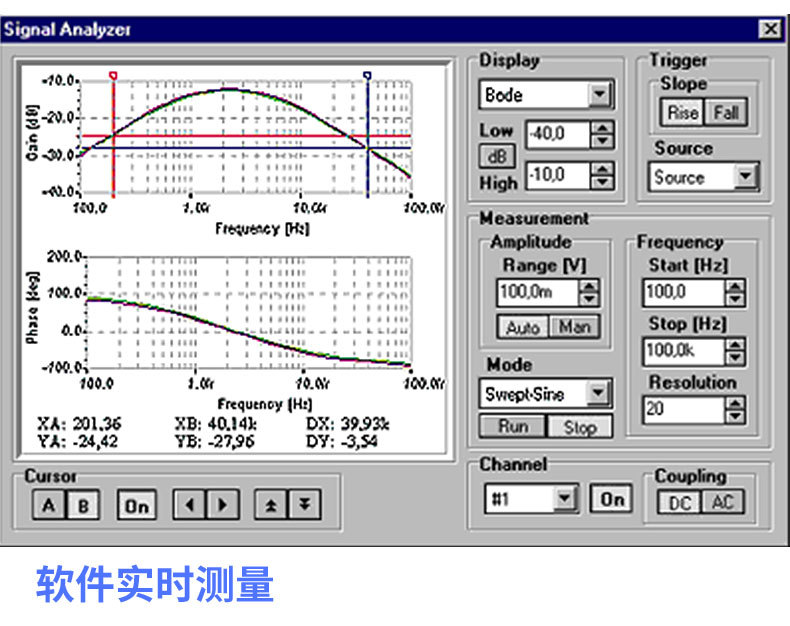Increase the Stop frequency

[735, 345]
